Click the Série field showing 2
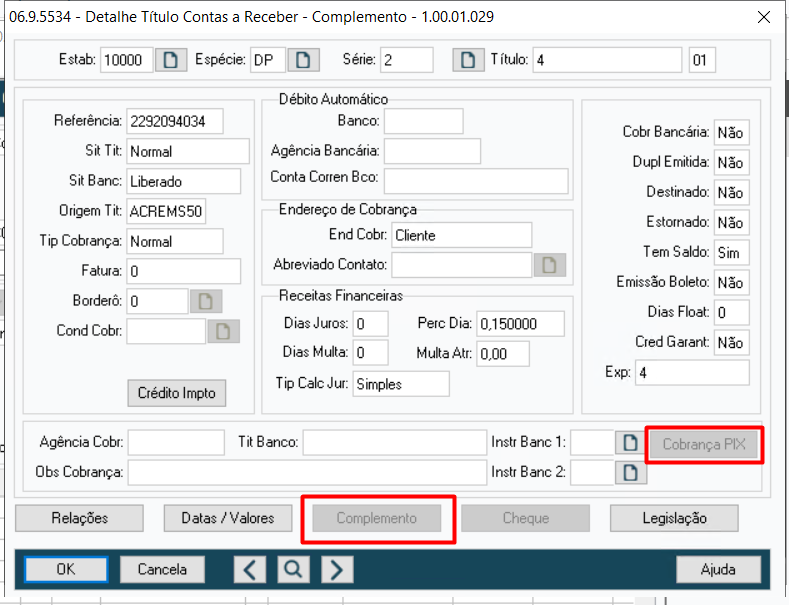 (x=407, y=60)
